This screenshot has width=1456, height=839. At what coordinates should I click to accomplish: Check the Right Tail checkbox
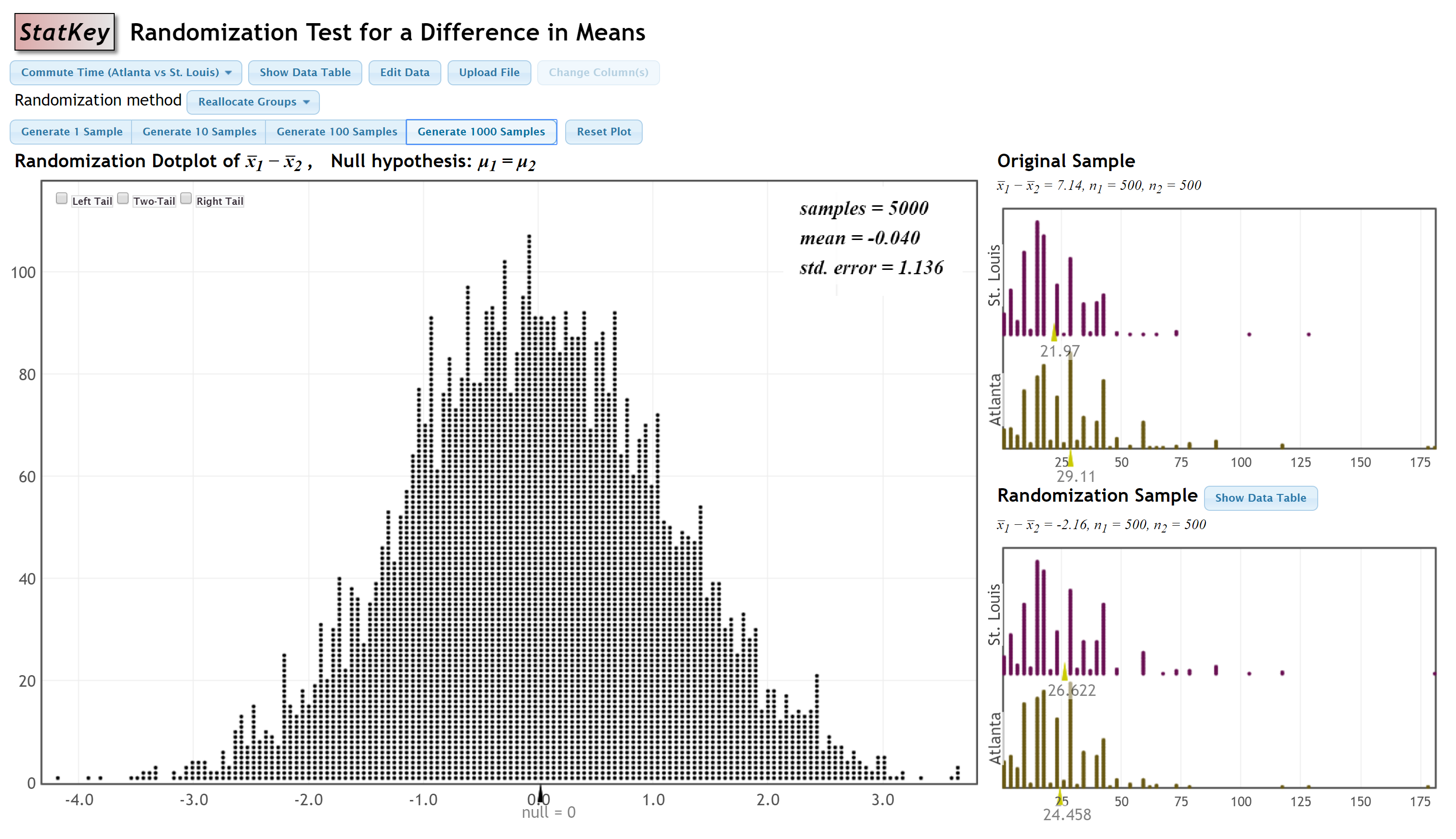[185, 199]
